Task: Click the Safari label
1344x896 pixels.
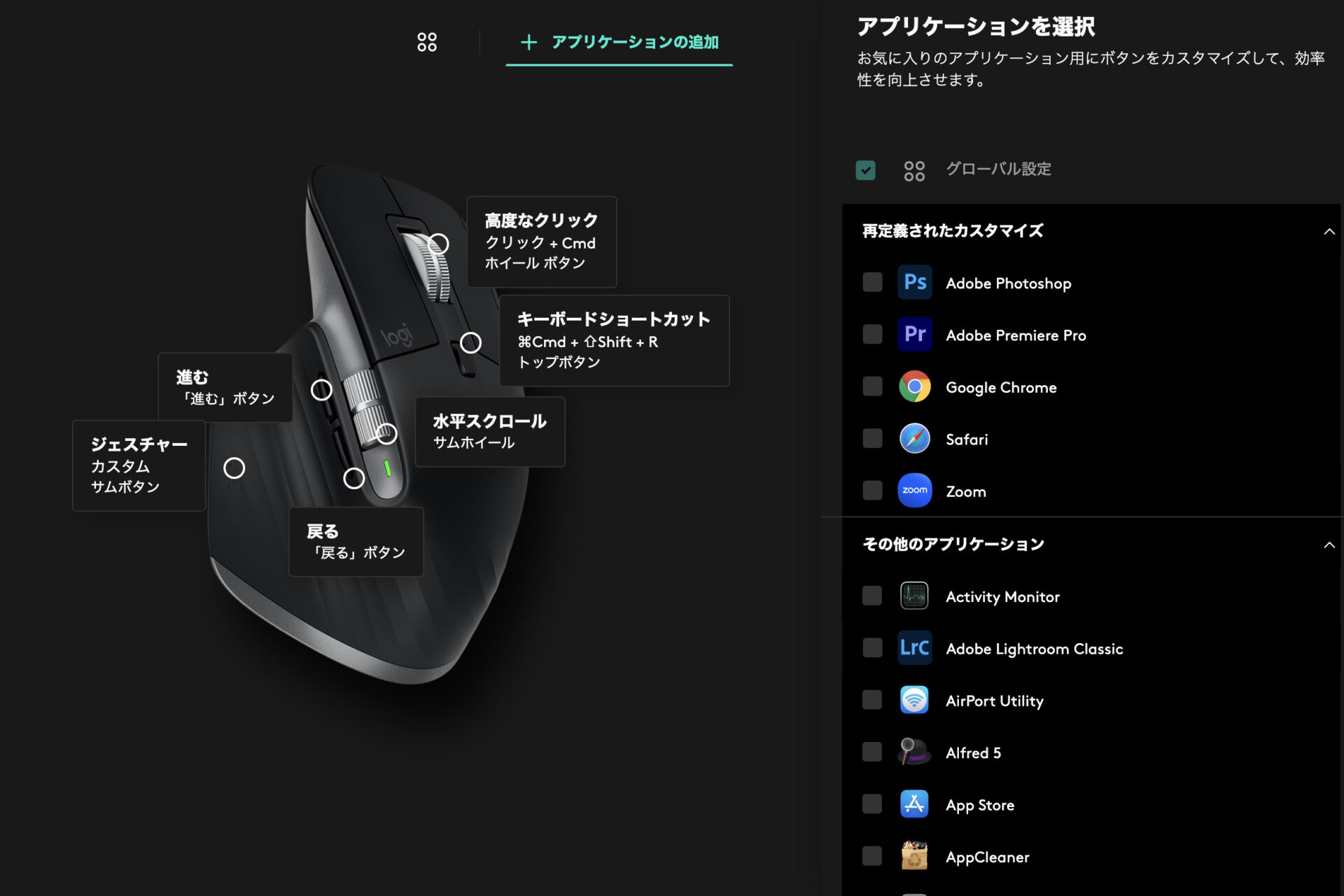Action: (967, 440)
